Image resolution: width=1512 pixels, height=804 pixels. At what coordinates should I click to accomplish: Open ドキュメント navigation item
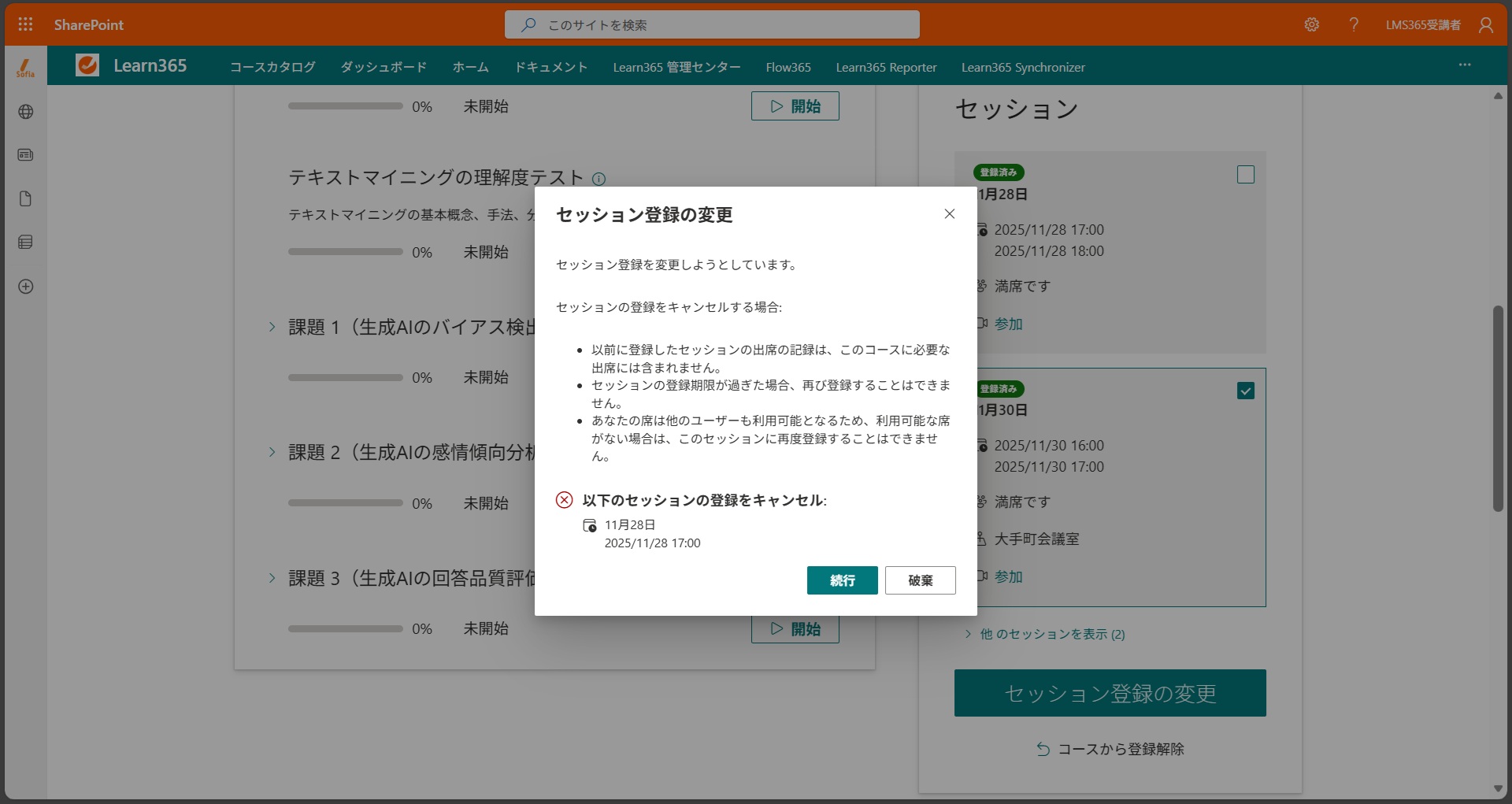pyautogui.click(x=551, y=67)
